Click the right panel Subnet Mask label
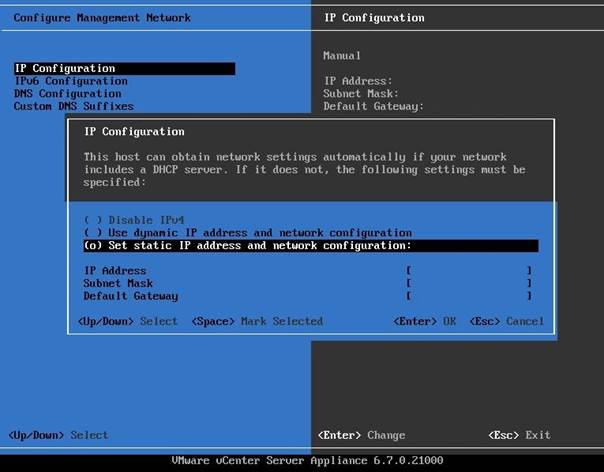604x472 pixels. point(361,94)
